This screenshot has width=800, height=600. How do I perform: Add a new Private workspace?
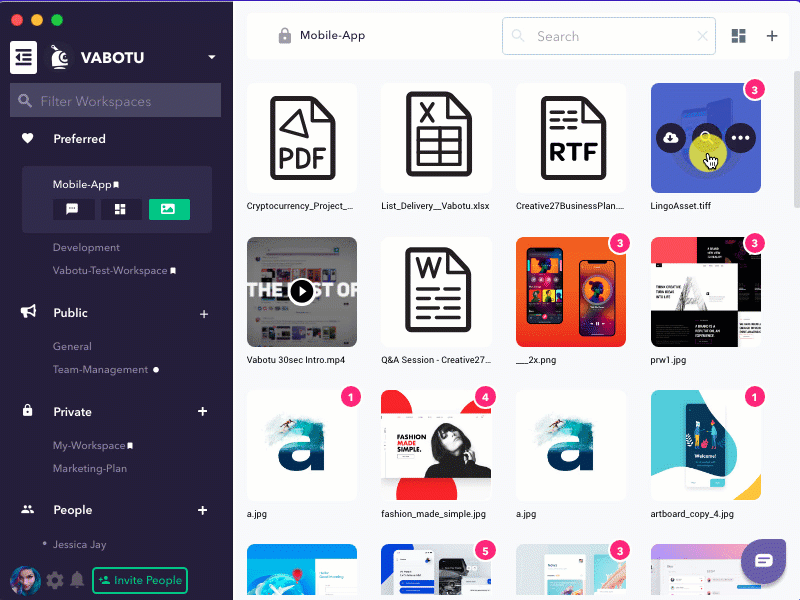pos(203,411)
